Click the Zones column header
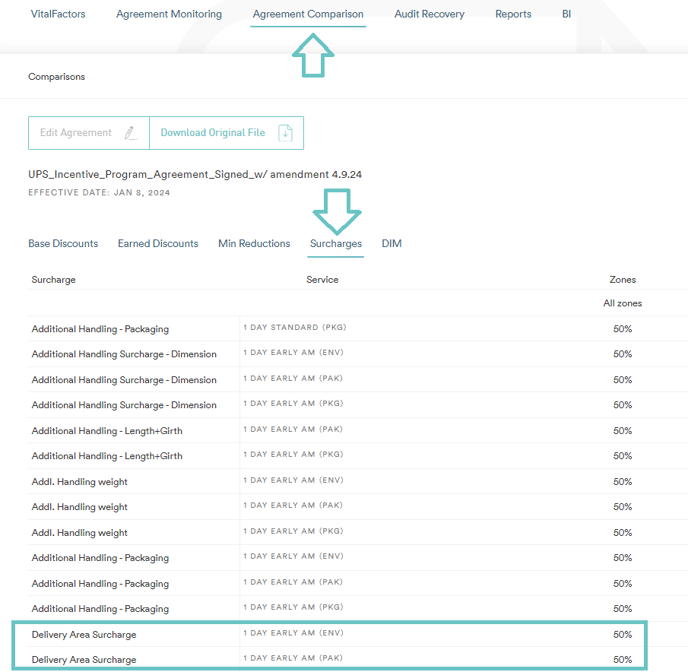688x672 pixels. point(622,280)
